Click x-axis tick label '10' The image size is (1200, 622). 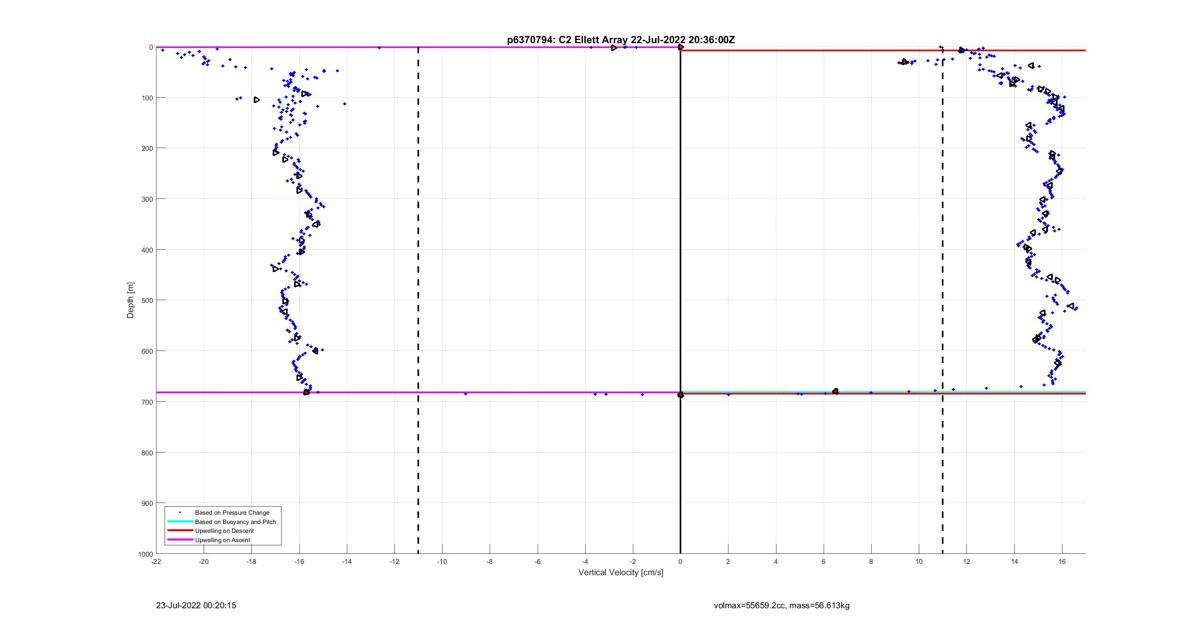coord(919,561)
